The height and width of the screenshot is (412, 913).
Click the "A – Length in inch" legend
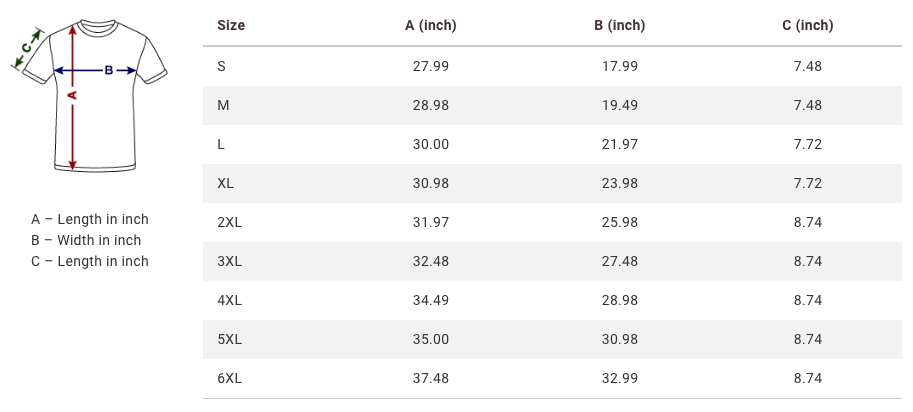[90, 219]
